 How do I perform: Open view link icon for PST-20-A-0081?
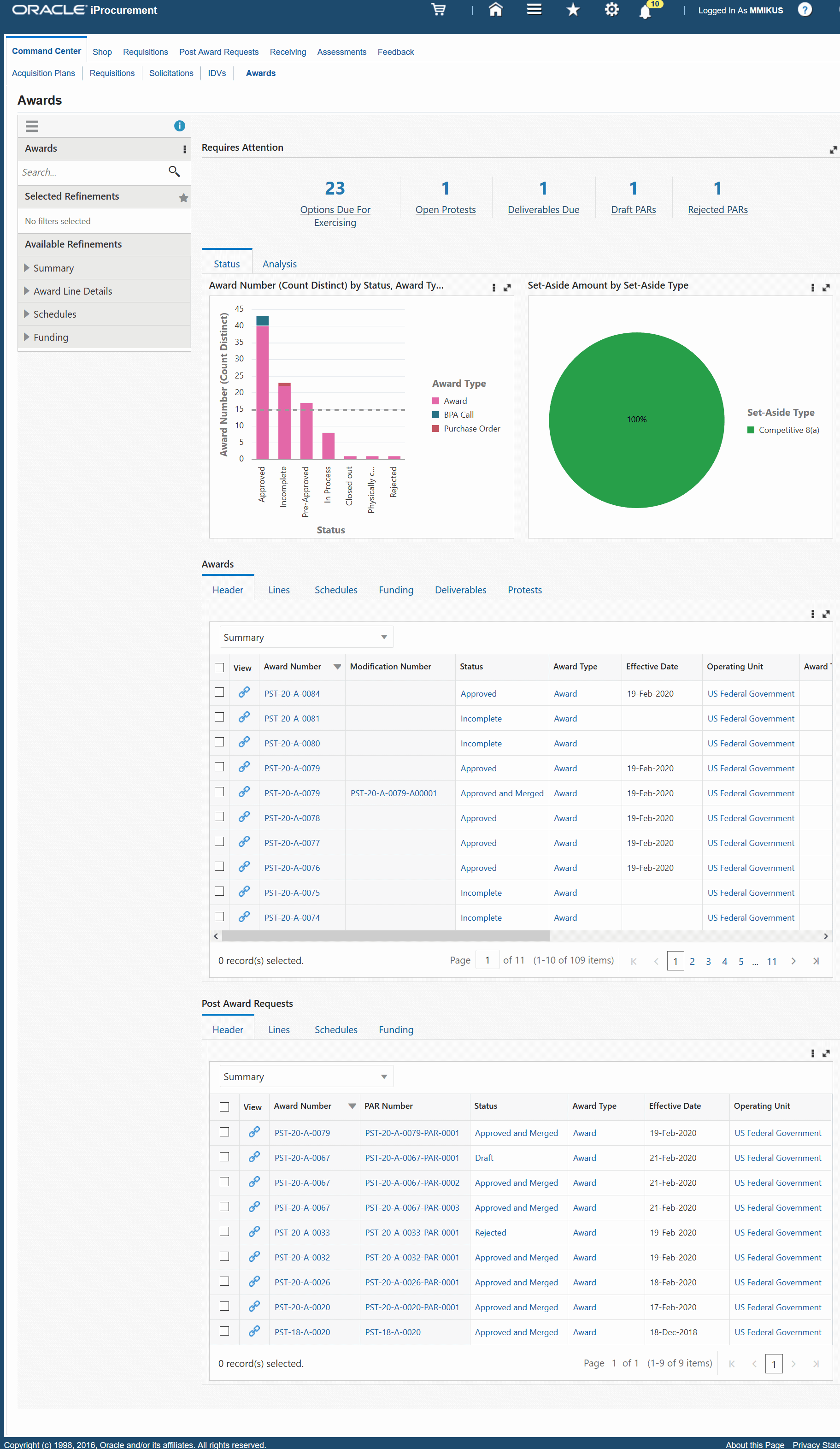click(244, 717)
